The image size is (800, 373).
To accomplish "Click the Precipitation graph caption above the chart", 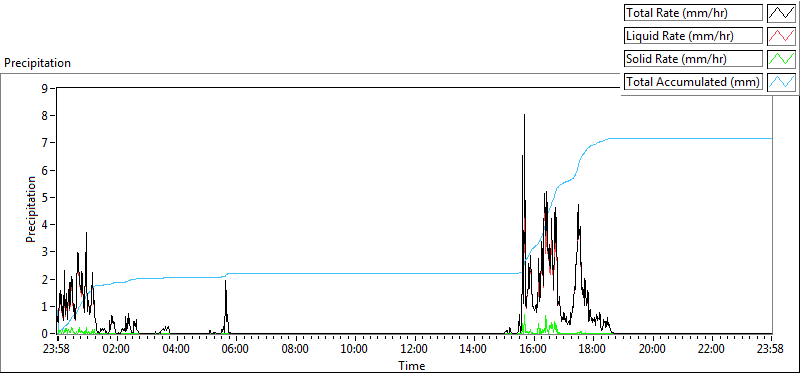I will 37,63.
